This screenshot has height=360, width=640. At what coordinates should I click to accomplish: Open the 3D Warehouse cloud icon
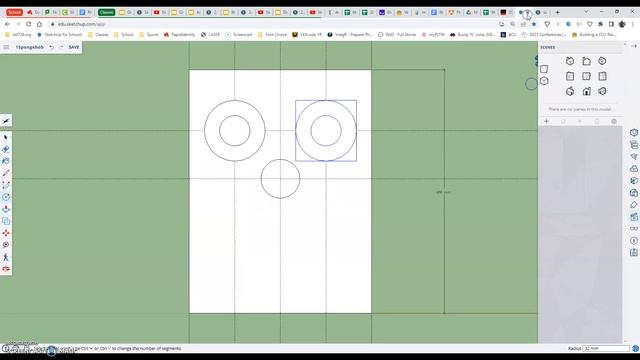pos(633,169)
